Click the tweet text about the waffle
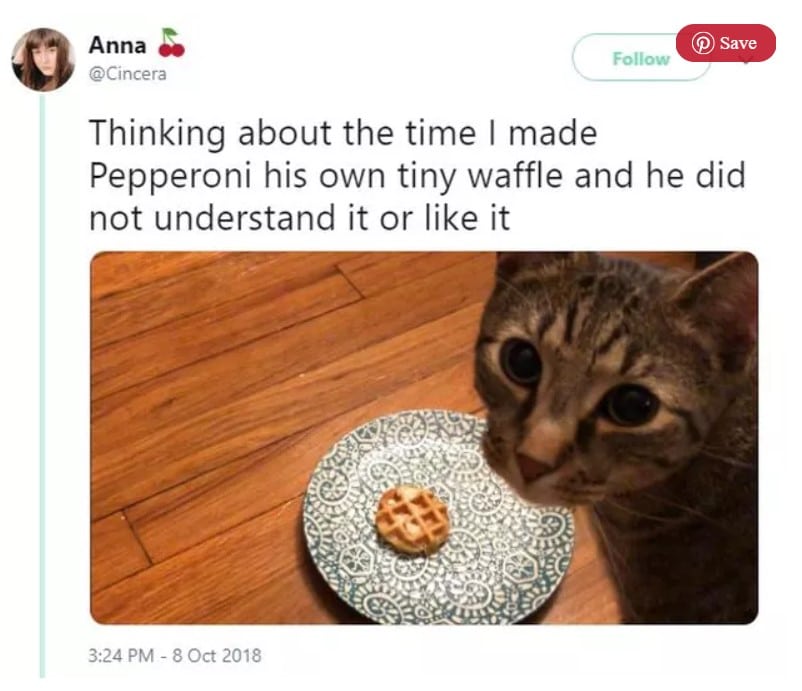The width and height of the screenshot is (802, 691). pos(417,175)
